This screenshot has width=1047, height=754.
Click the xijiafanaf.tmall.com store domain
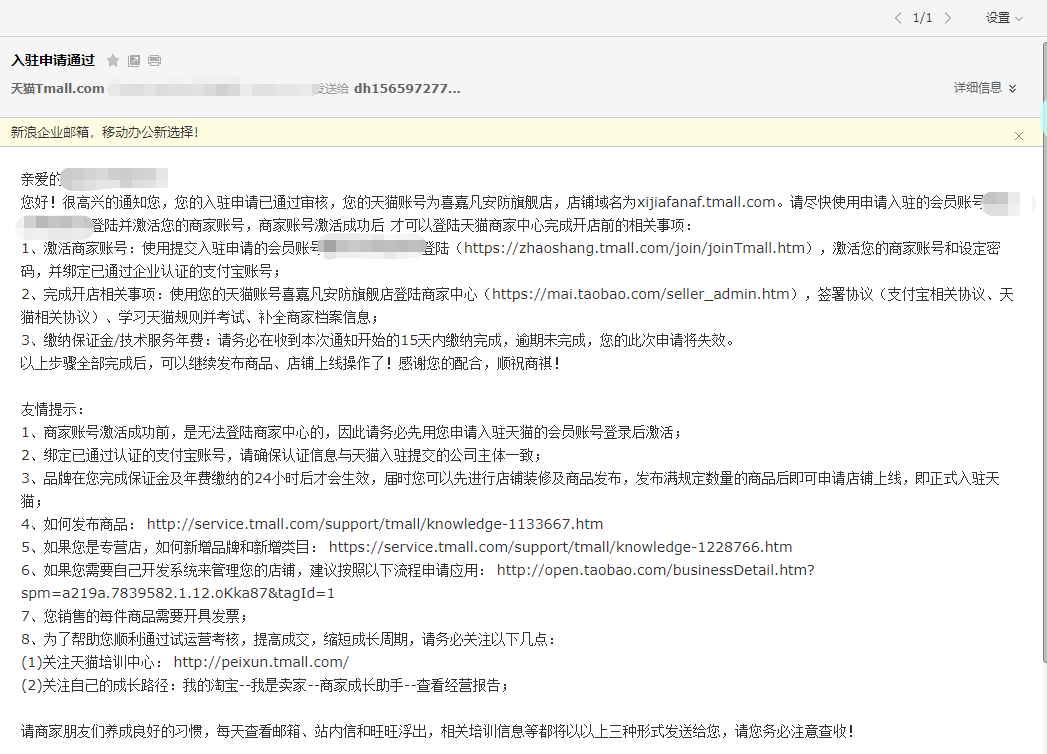(x=706, y=202)
